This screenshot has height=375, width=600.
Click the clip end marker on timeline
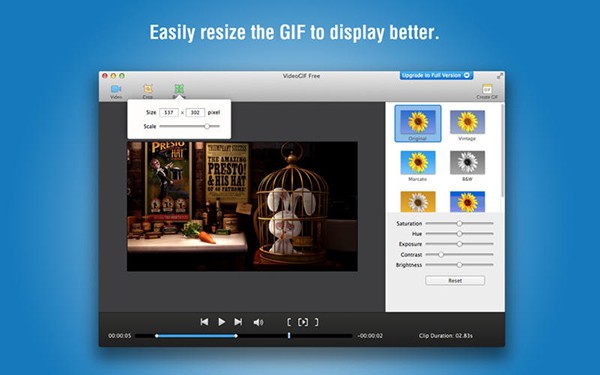tap(236, 336)
